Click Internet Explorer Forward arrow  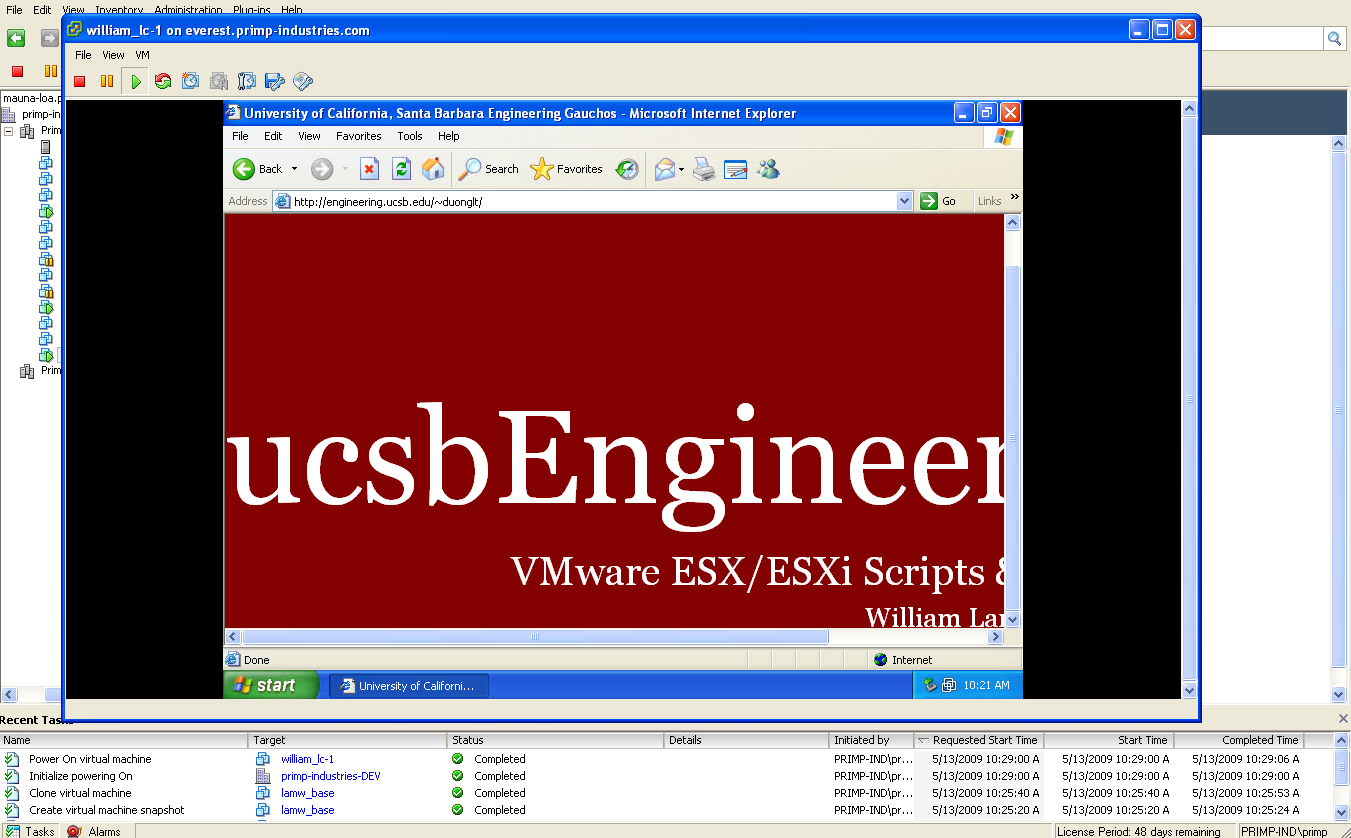coord(322,169)
